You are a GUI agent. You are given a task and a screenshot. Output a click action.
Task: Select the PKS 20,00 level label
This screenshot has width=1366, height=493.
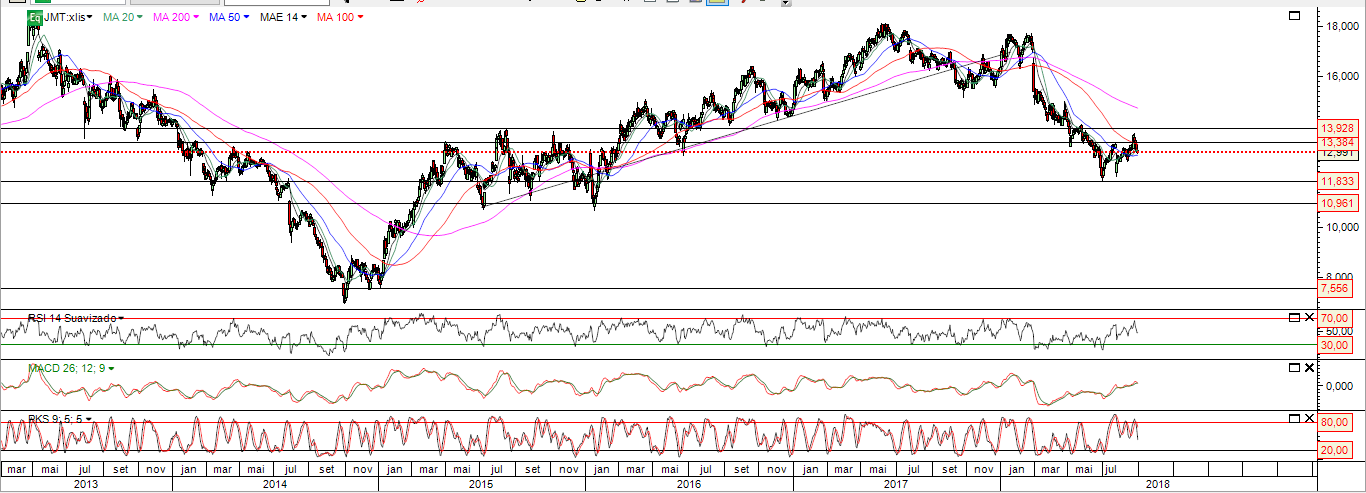click(1337, 450)
